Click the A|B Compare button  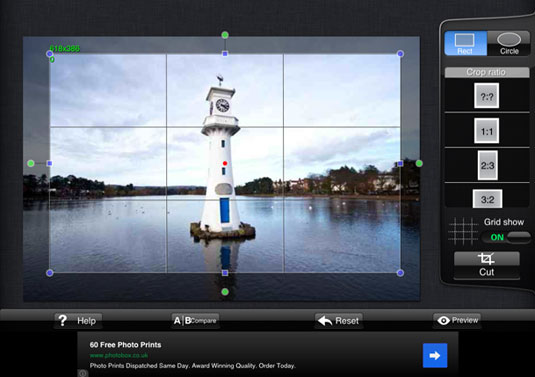pos(195,321)
